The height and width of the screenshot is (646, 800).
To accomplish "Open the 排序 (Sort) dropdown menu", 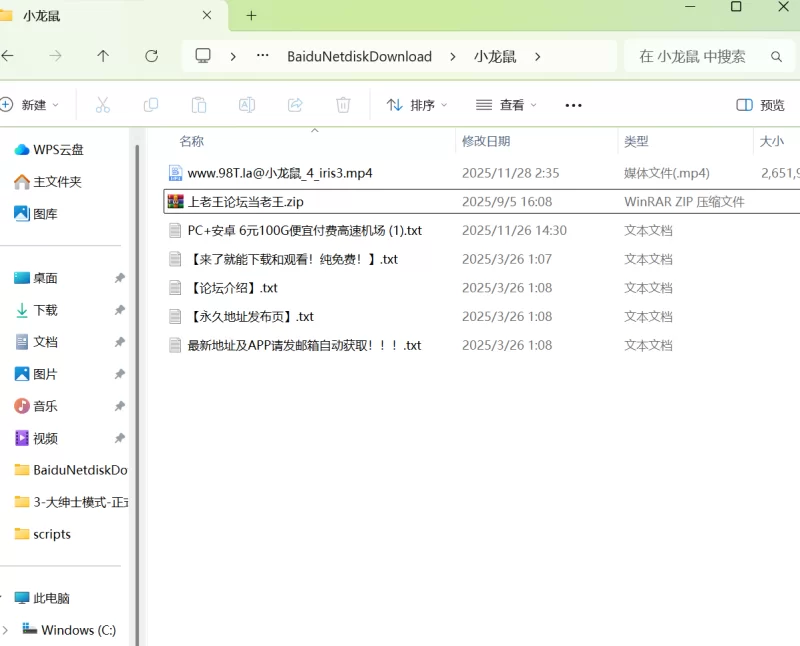I will point(417,105).
